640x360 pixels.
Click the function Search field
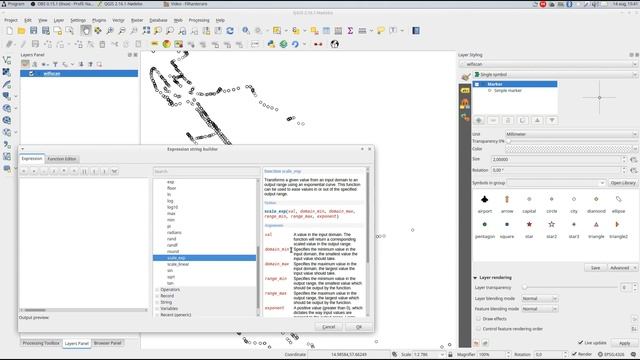point(207,171)
